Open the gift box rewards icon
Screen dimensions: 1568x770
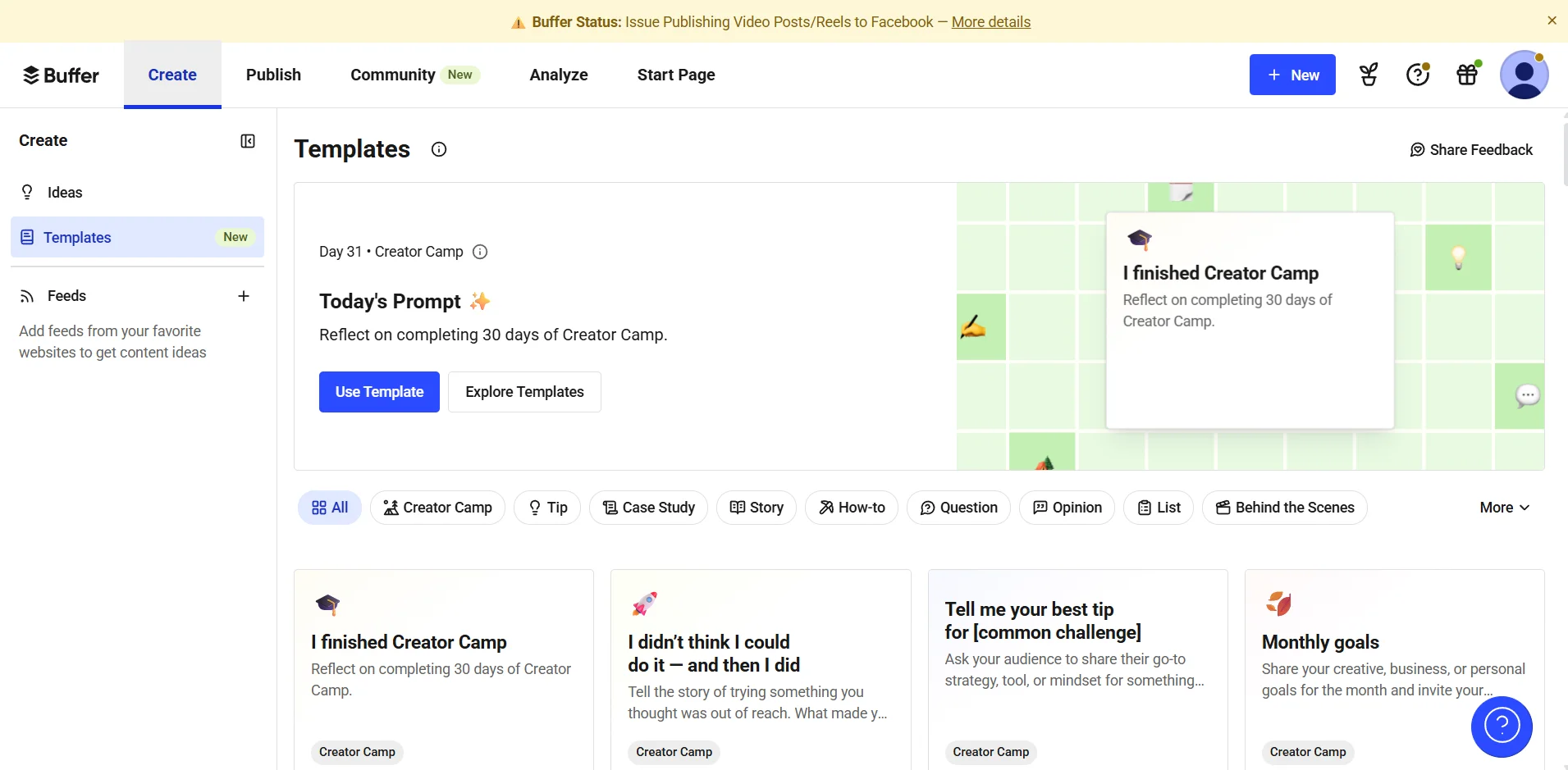(1467, 75)
